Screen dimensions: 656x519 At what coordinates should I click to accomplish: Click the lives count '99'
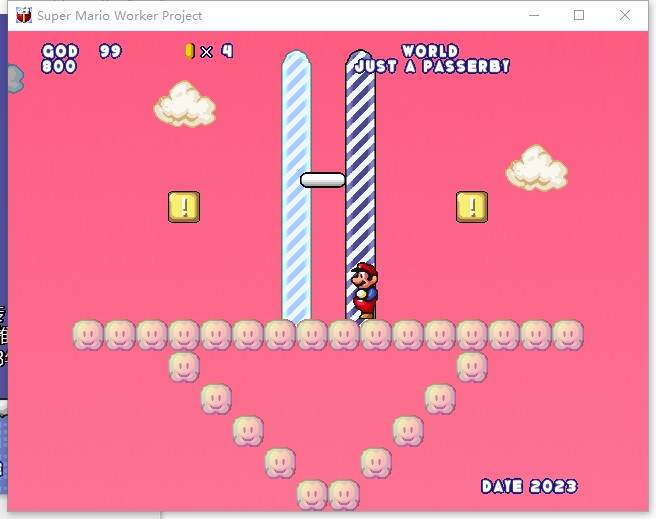pos(110,51)
